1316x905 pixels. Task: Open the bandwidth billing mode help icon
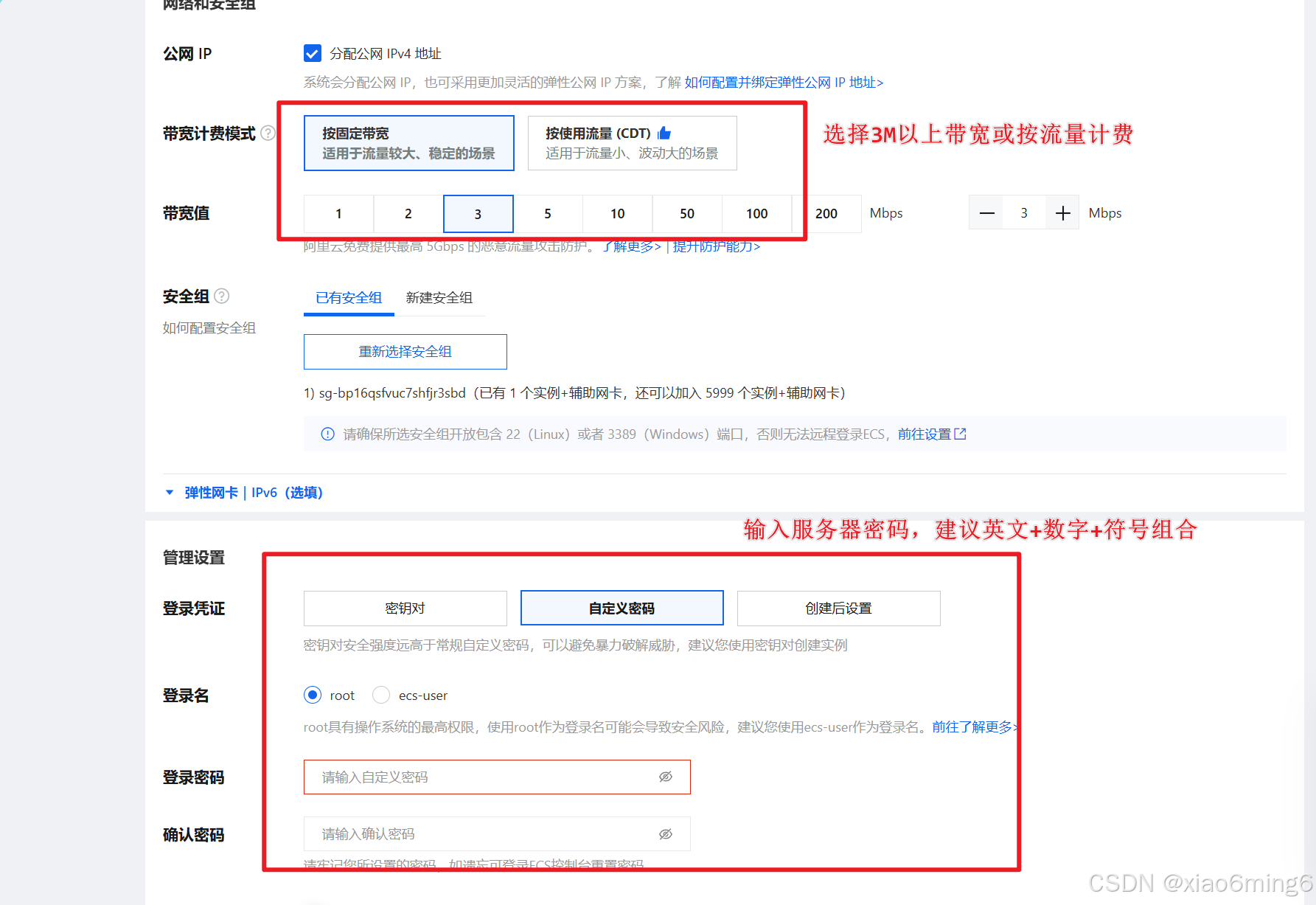268,134
